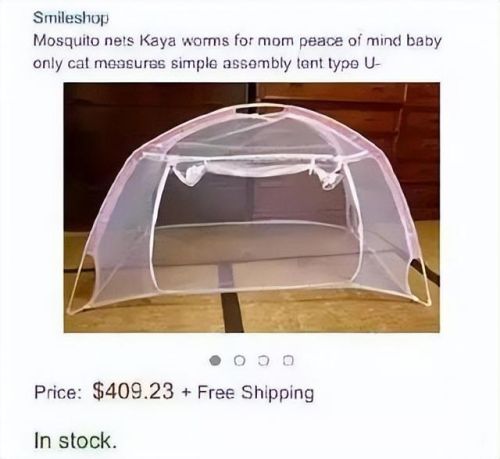Click the $409.23 price amount
Screen dimensions: 500x459
pos(133,391)
